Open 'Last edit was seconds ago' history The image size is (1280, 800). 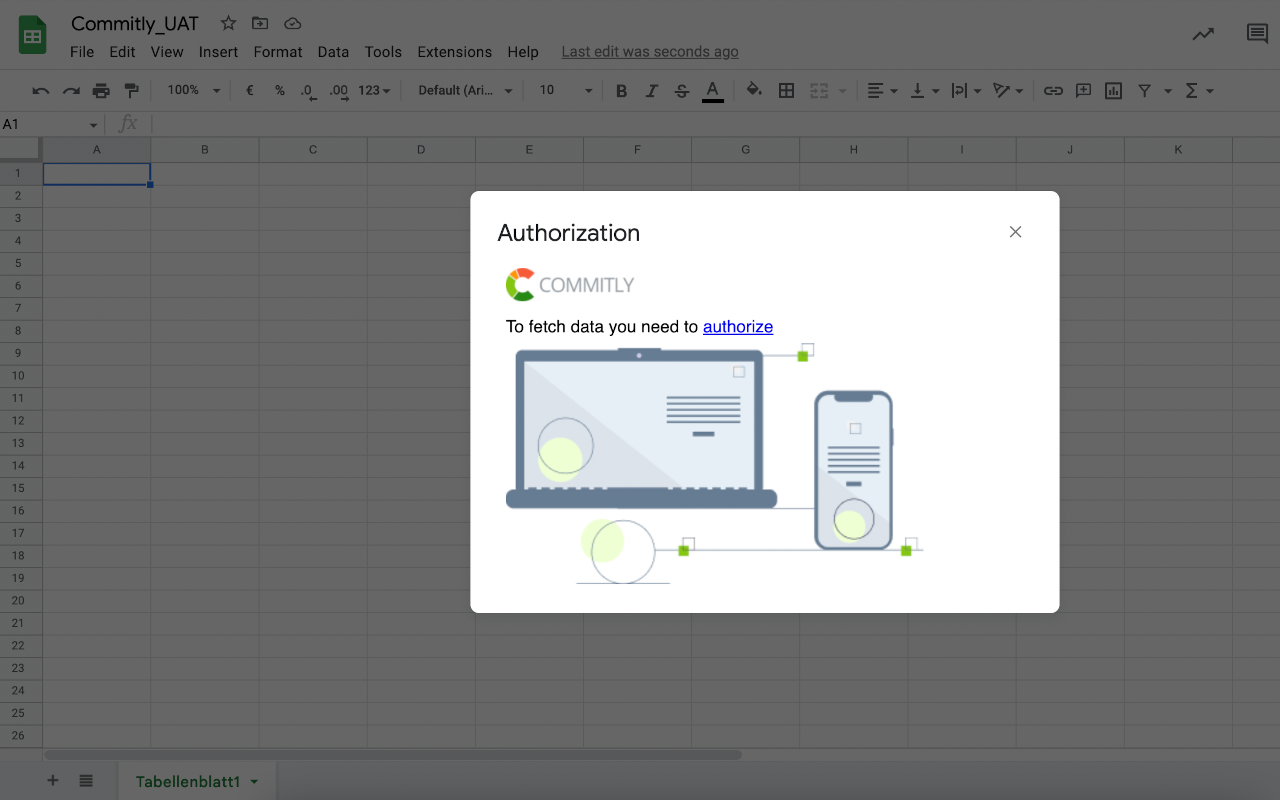coord(650,52)
